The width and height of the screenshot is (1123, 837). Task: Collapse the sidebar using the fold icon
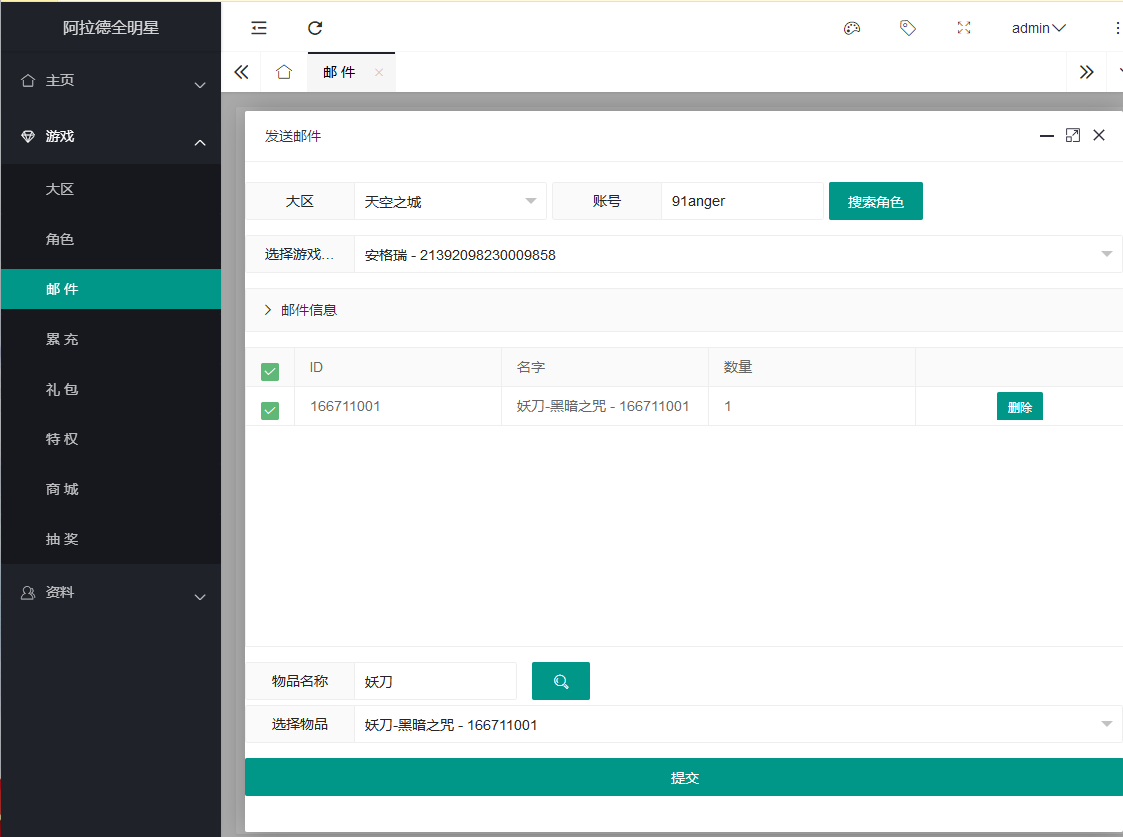point(259,27)
